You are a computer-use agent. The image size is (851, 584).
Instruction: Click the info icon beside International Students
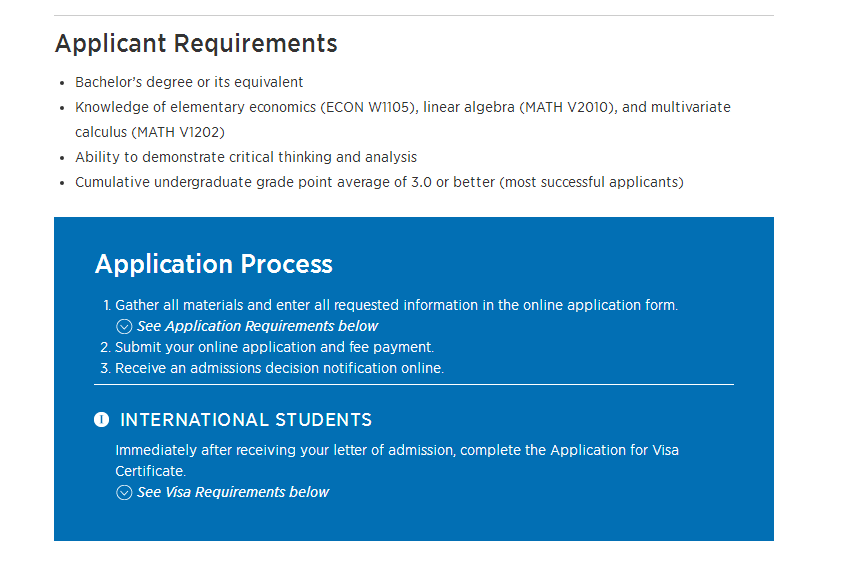(x=101, y=420)
